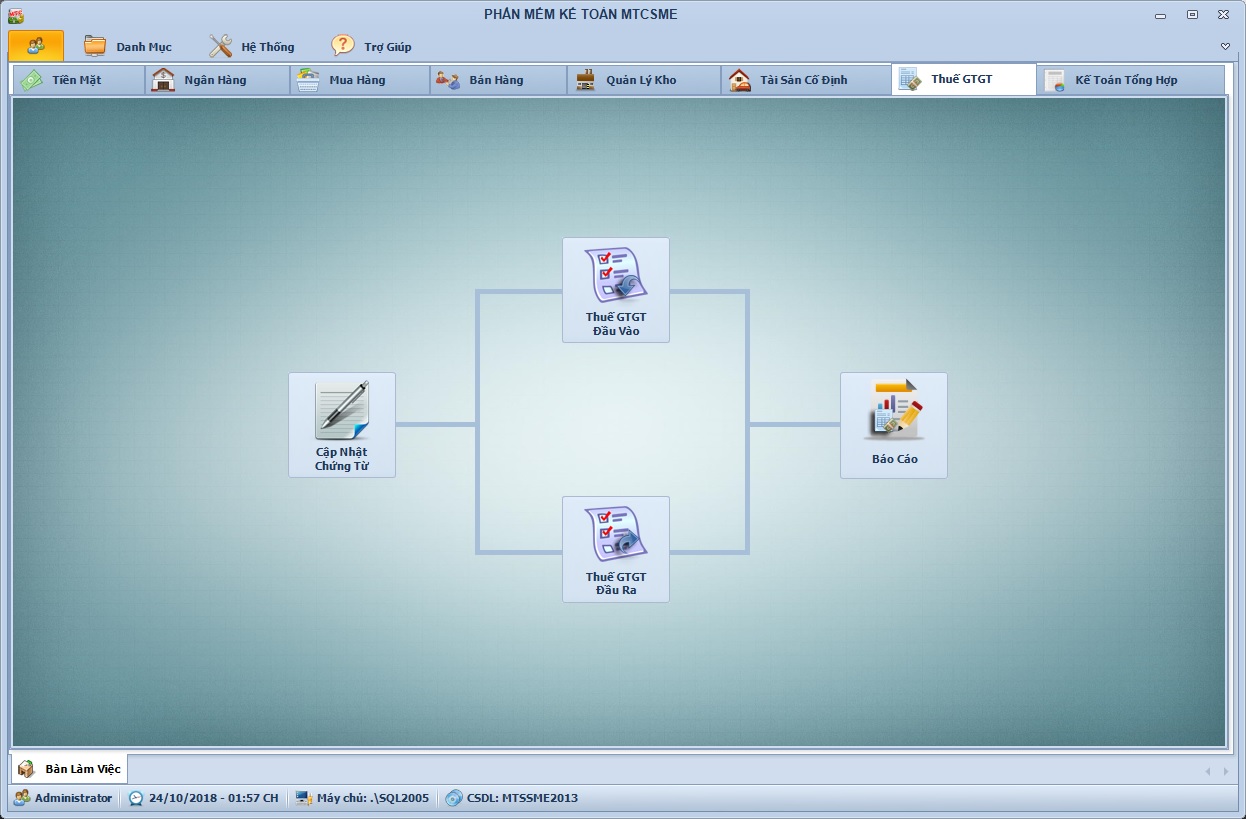Click the Cập Nhật Chứng Từ pen icon
Screen dimensions: 1246x819
[342, 411]
